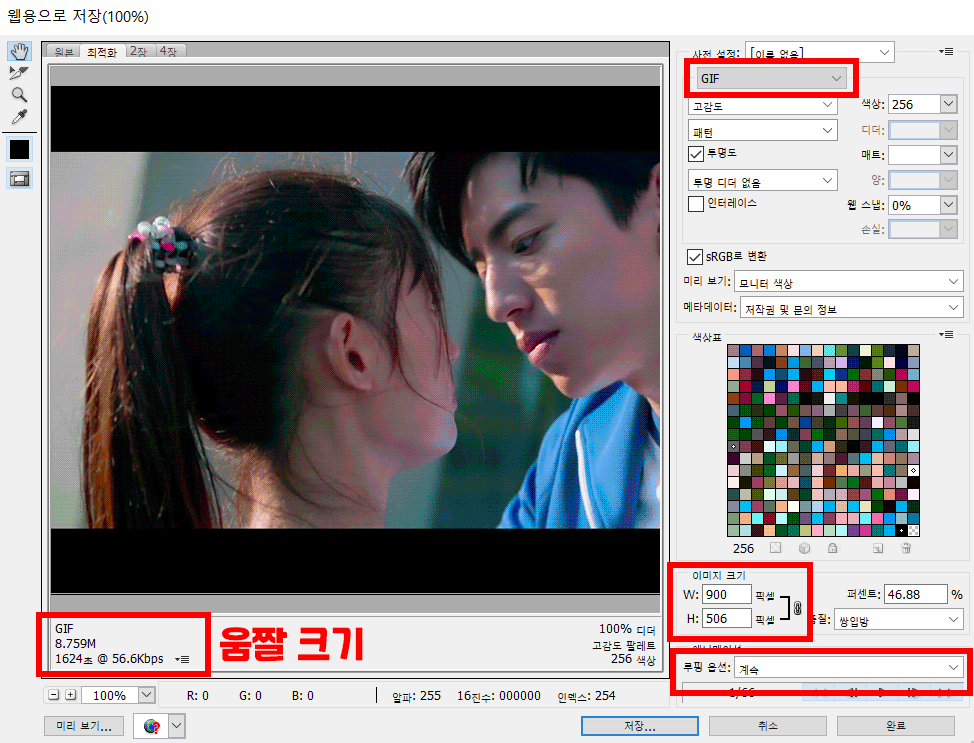Open the GIF file format dropdown
974x743 pixels.
pos(770,78)
